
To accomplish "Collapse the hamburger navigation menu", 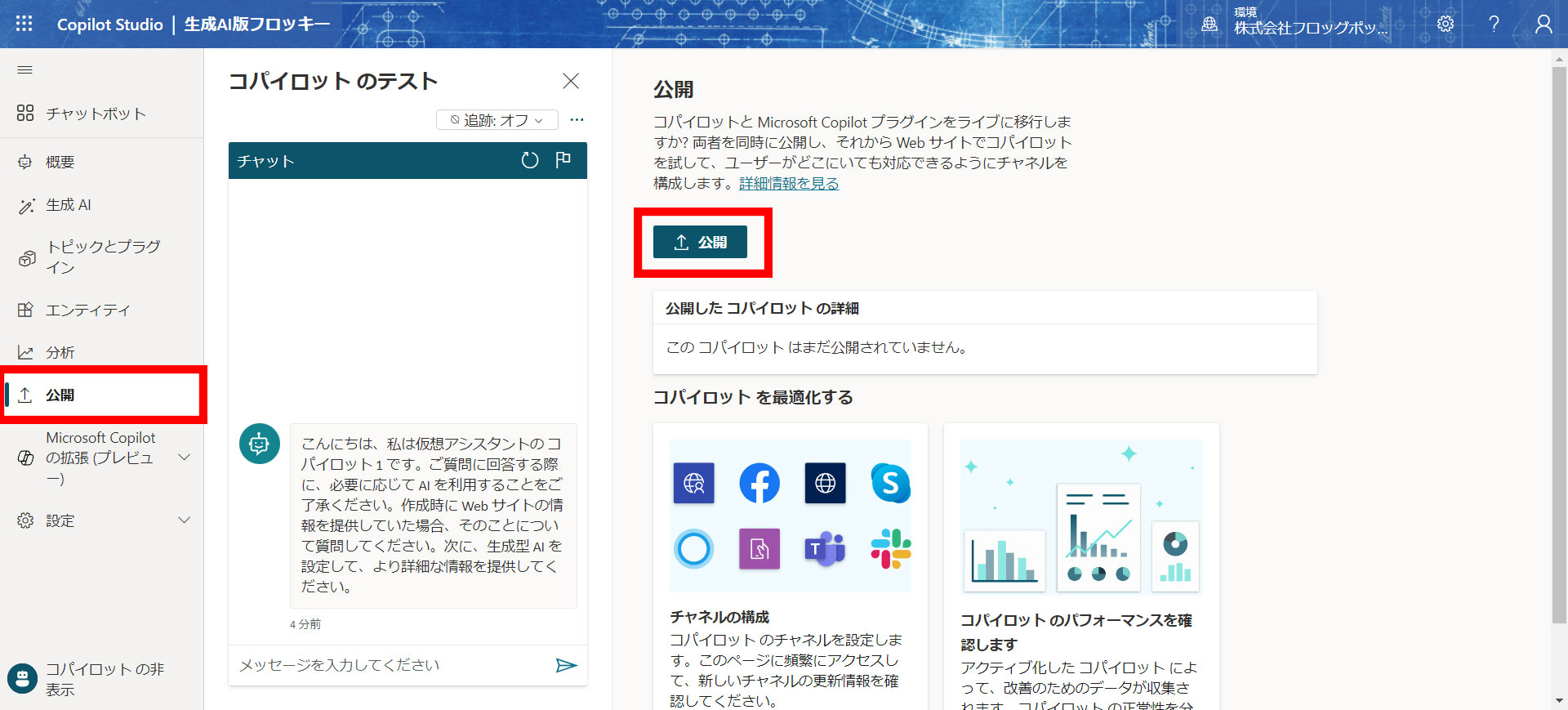I will click(x=24, y=70).
